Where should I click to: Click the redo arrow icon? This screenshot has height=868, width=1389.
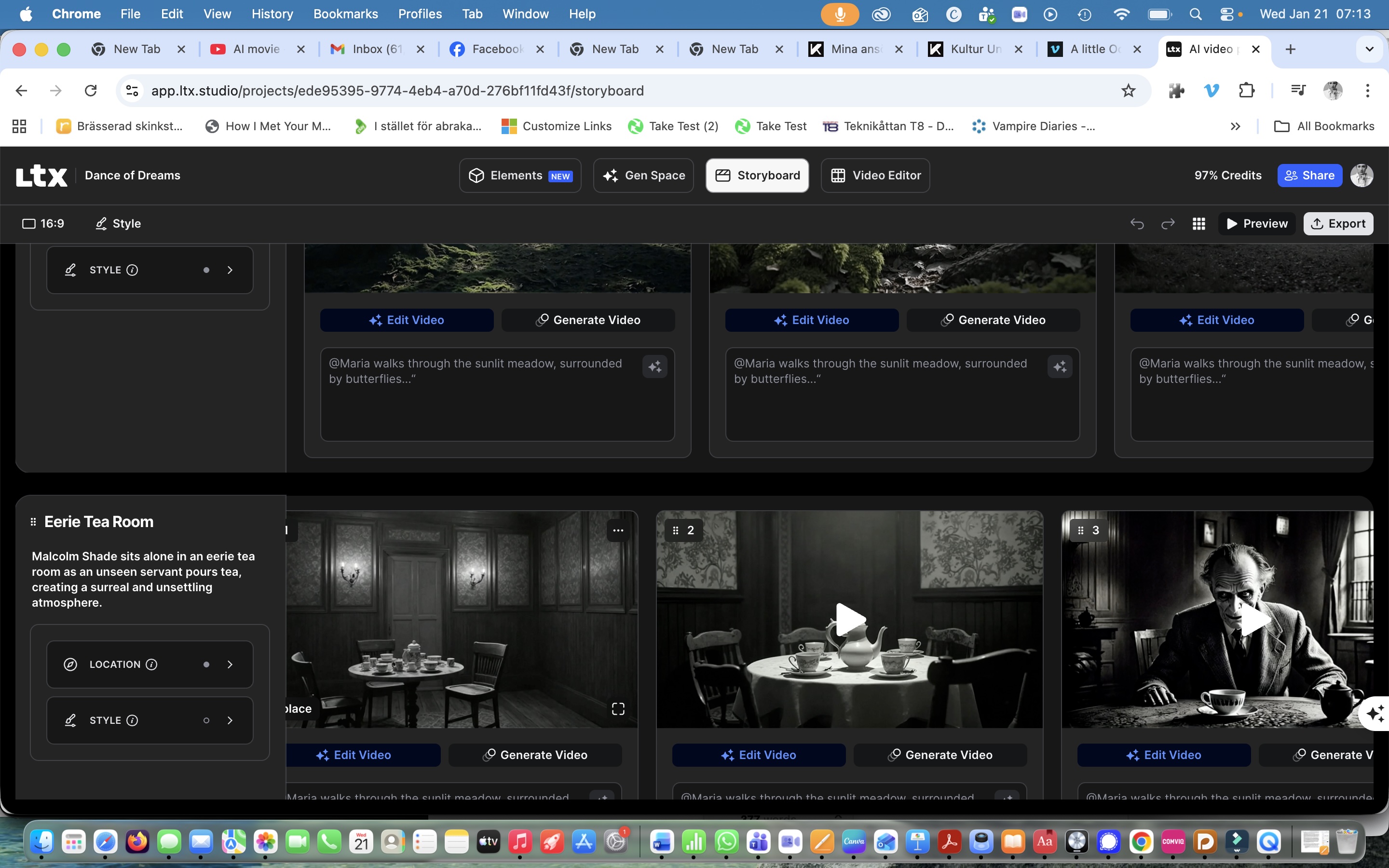pos(1168,224)
